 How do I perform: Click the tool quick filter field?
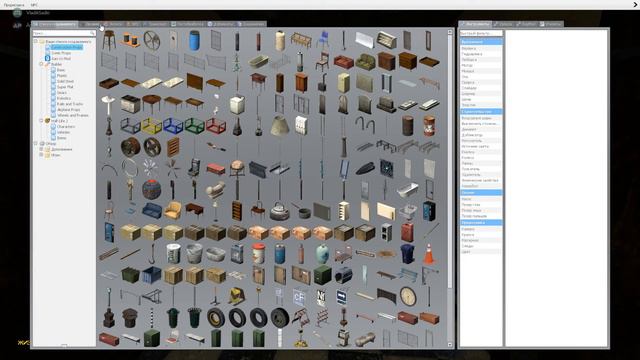coord(481,33)
